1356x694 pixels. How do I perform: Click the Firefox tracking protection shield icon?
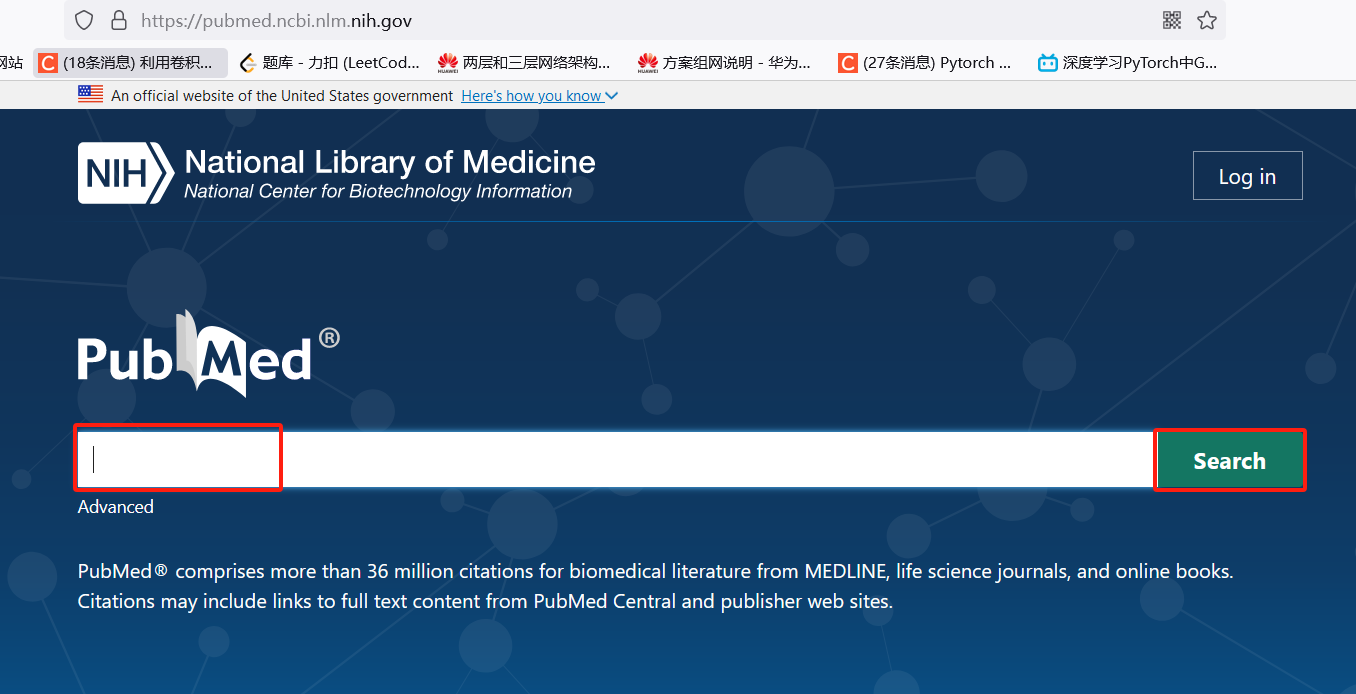click(x=85, y=20)
